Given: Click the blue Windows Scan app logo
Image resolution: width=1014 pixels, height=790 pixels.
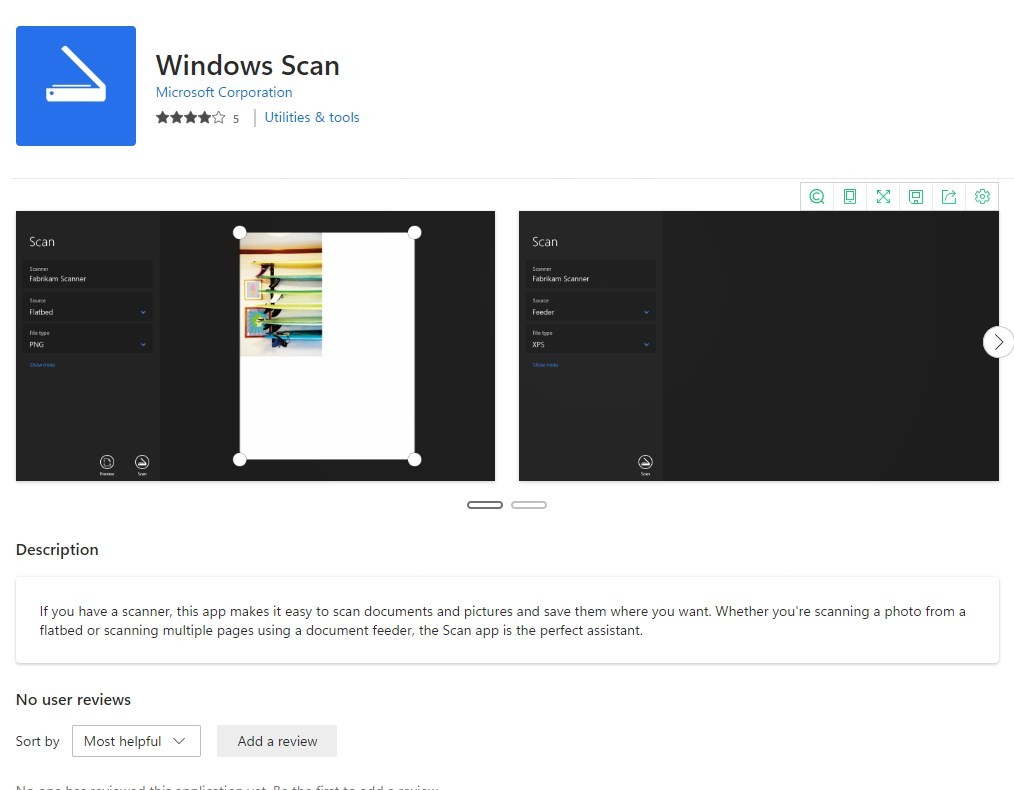Looking at the screenshot, I should click(x=75, y=86).
